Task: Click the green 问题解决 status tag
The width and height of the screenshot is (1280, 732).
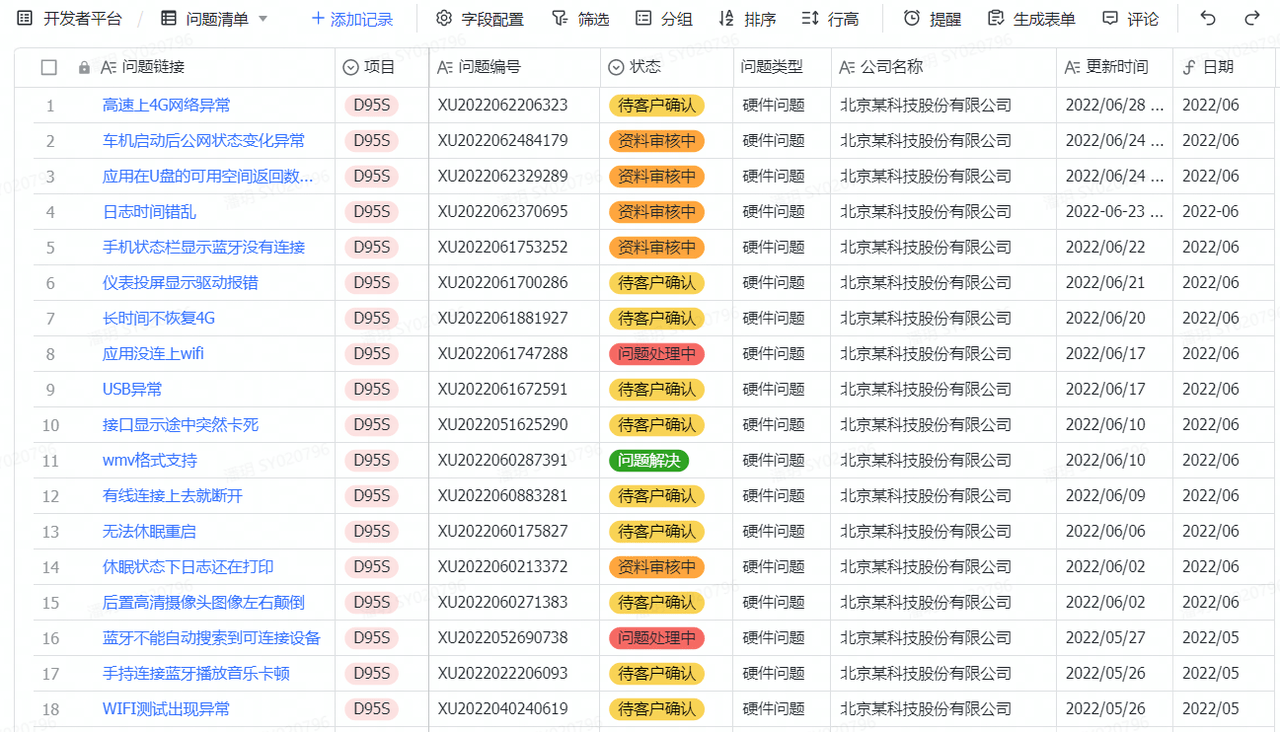Action: click(x=649, y=460)
